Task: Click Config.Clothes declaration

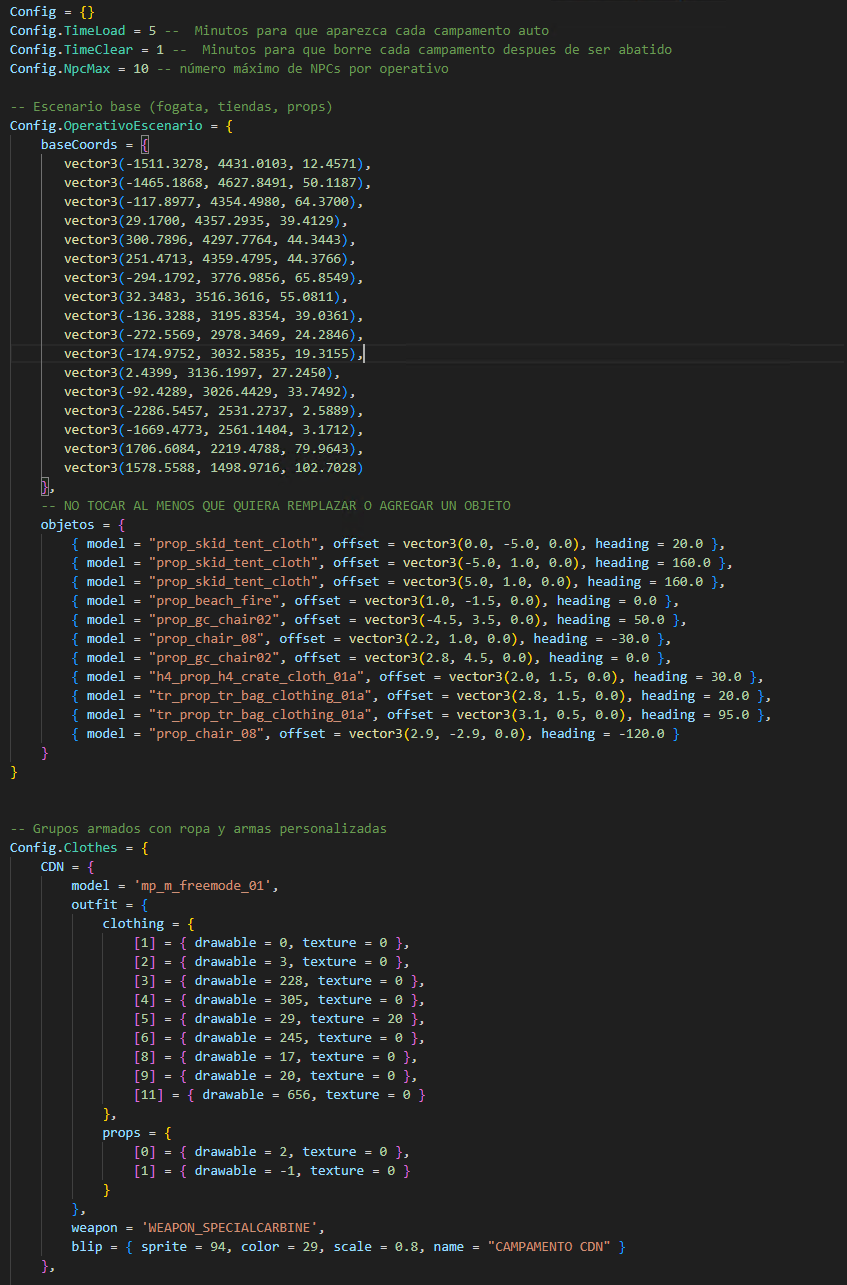Action: click(79, 848)
